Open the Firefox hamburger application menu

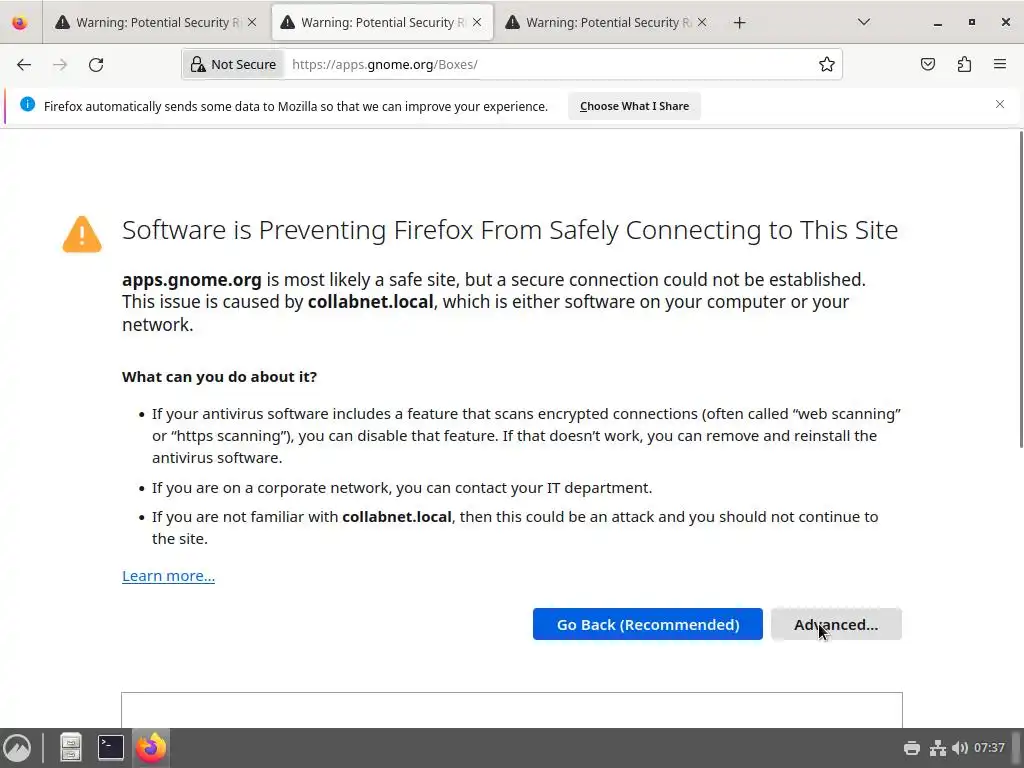1000,64
